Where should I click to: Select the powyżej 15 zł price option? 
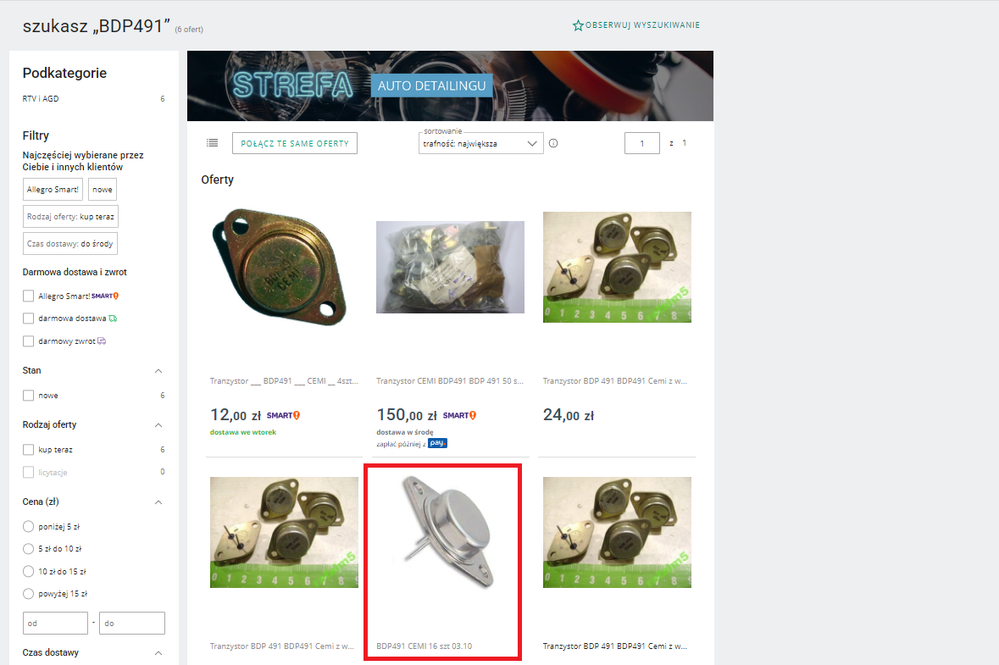point(28,594)
